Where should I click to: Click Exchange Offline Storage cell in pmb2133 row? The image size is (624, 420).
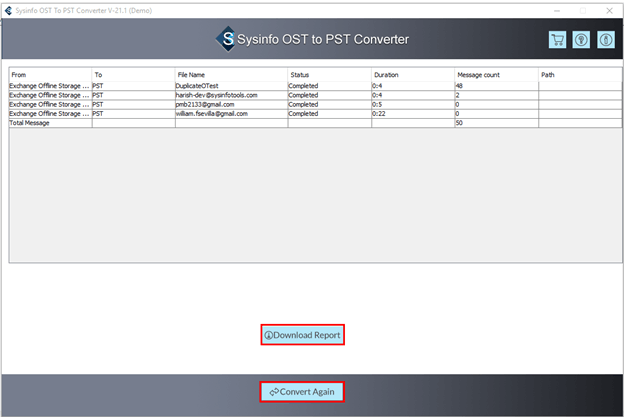coord(51,104)
